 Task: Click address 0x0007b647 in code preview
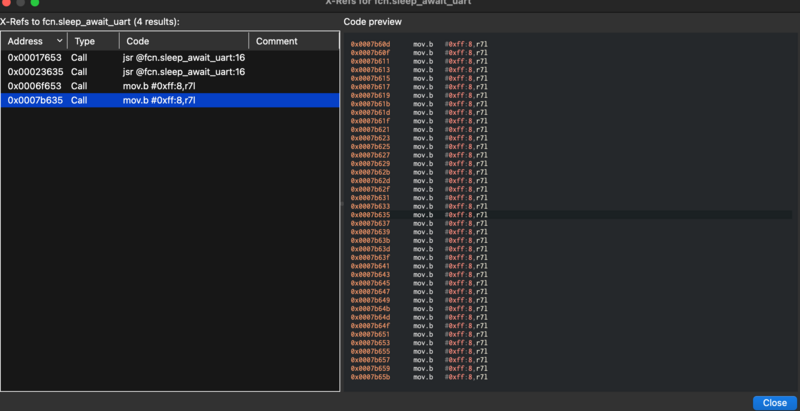[x=370, y=292]
